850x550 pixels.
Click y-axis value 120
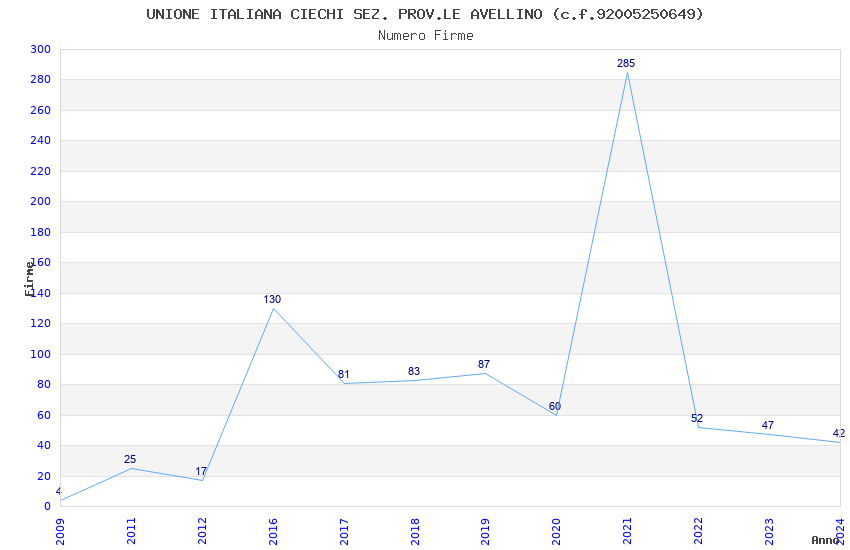(41, 323)
